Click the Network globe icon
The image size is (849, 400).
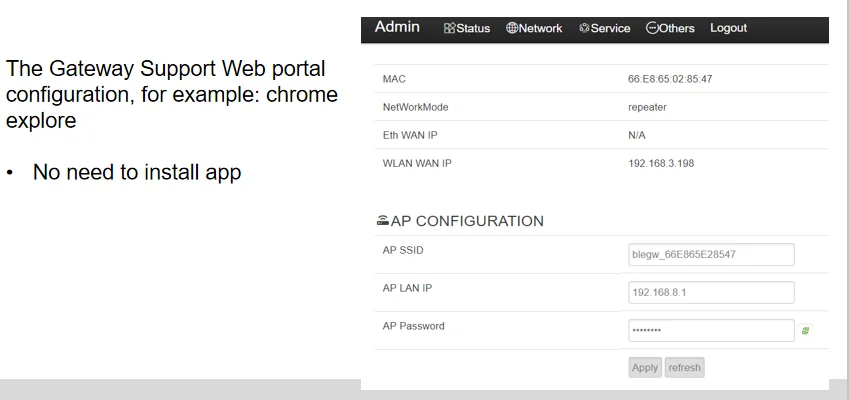(x=512, y=29)
